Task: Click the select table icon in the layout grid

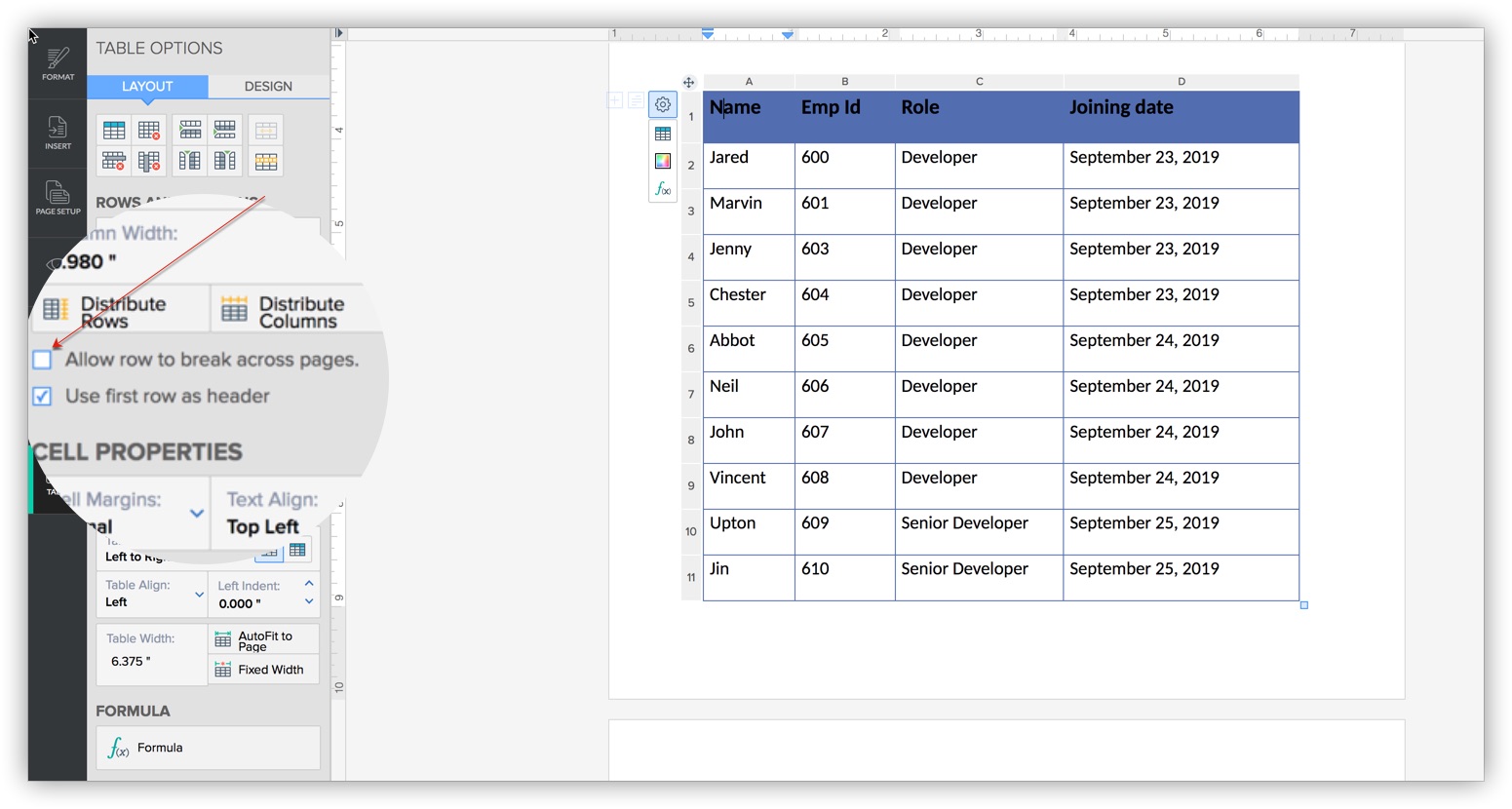Action: coord(114,130)
